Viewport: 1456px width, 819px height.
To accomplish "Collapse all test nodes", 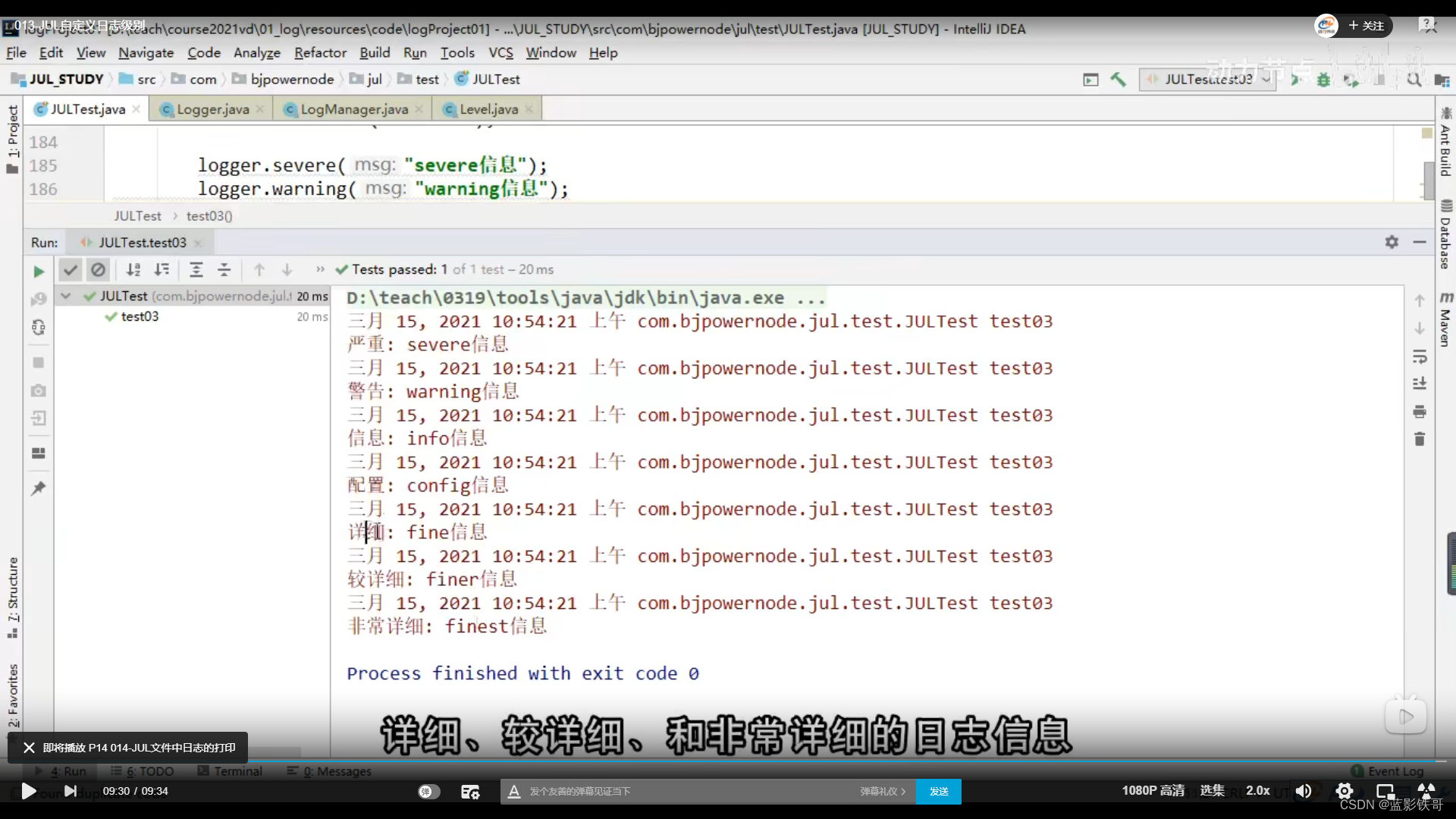I will (224, 270).
